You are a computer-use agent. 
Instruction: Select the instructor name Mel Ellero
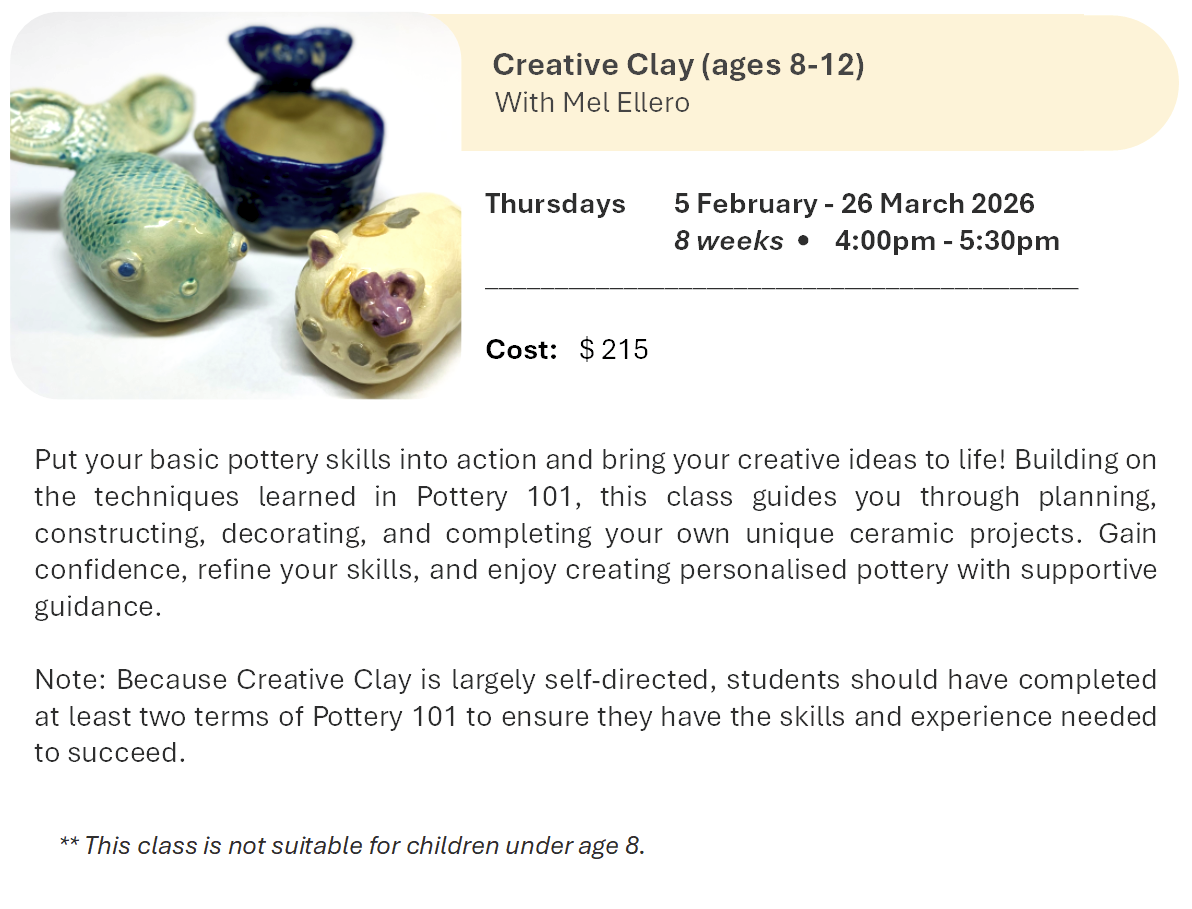627,102
